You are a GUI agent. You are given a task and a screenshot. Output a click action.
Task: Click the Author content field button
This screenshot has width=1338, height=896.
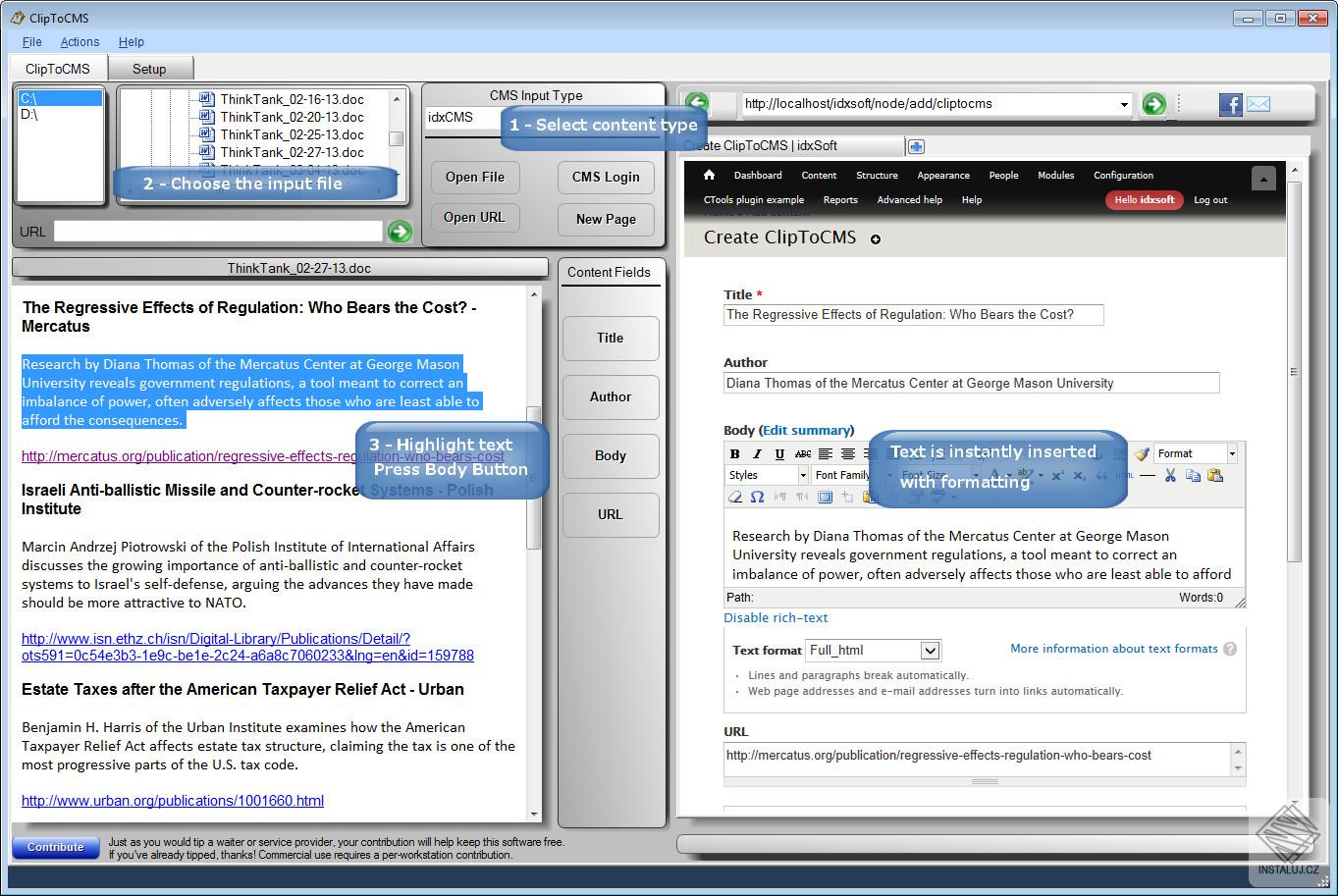[x=610, y=397]
